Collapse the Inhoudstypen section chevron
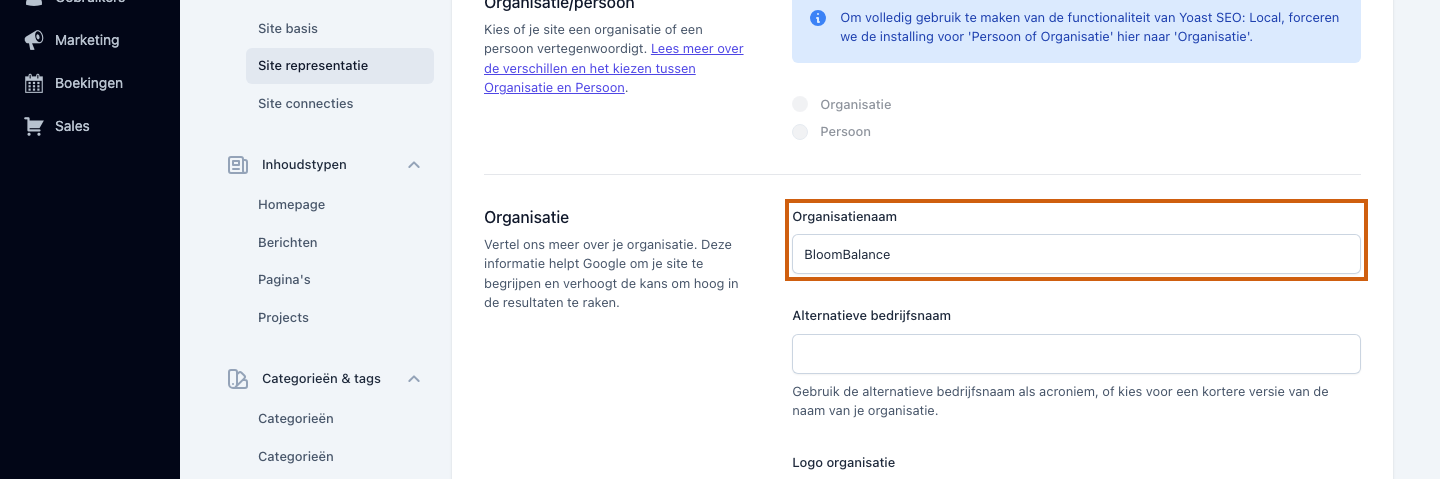This screenshot has height=479, width=1440. 414,165
